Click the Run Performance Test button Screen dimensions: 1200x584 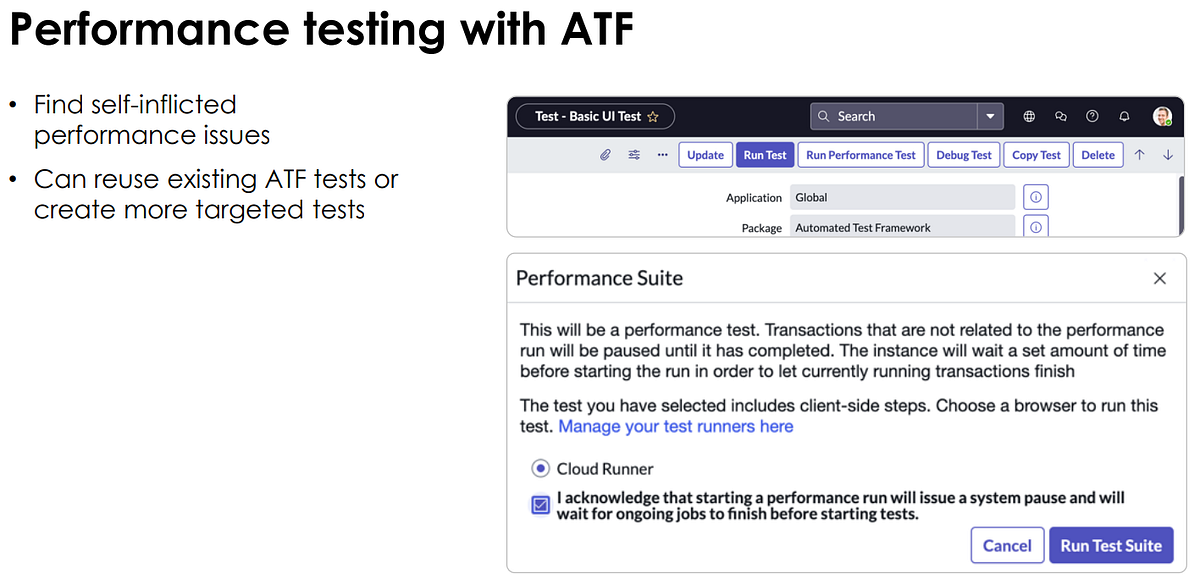click(x=860, y=154)
